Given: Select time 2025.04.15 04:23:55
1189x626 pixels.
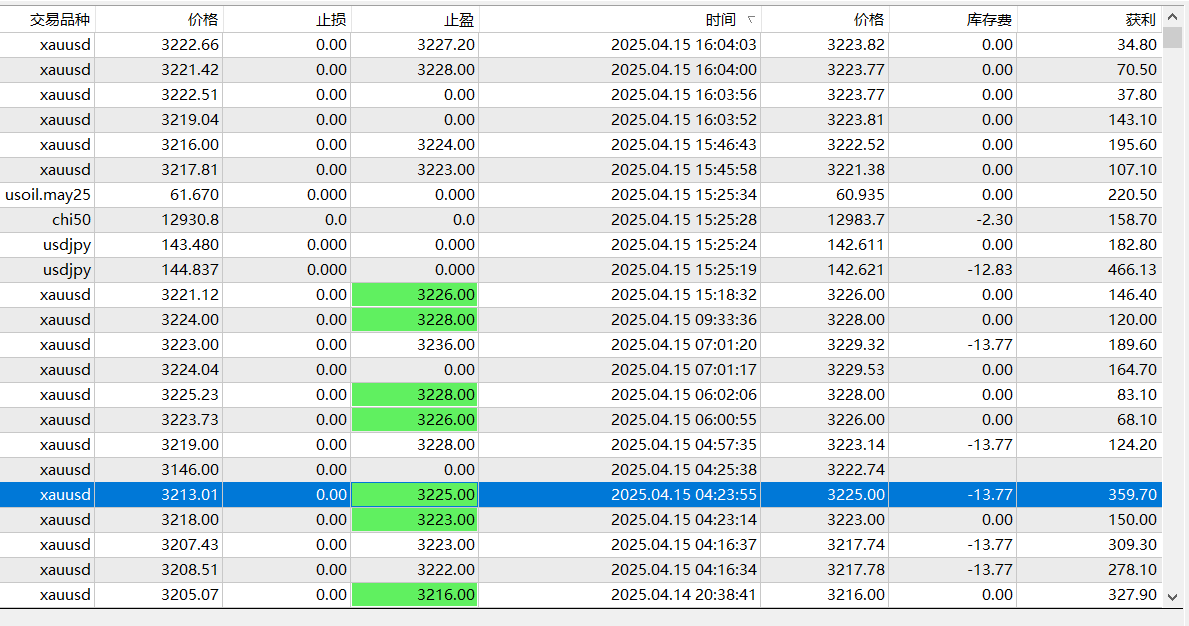Looking at the screenshot, I should pos(683,495).
